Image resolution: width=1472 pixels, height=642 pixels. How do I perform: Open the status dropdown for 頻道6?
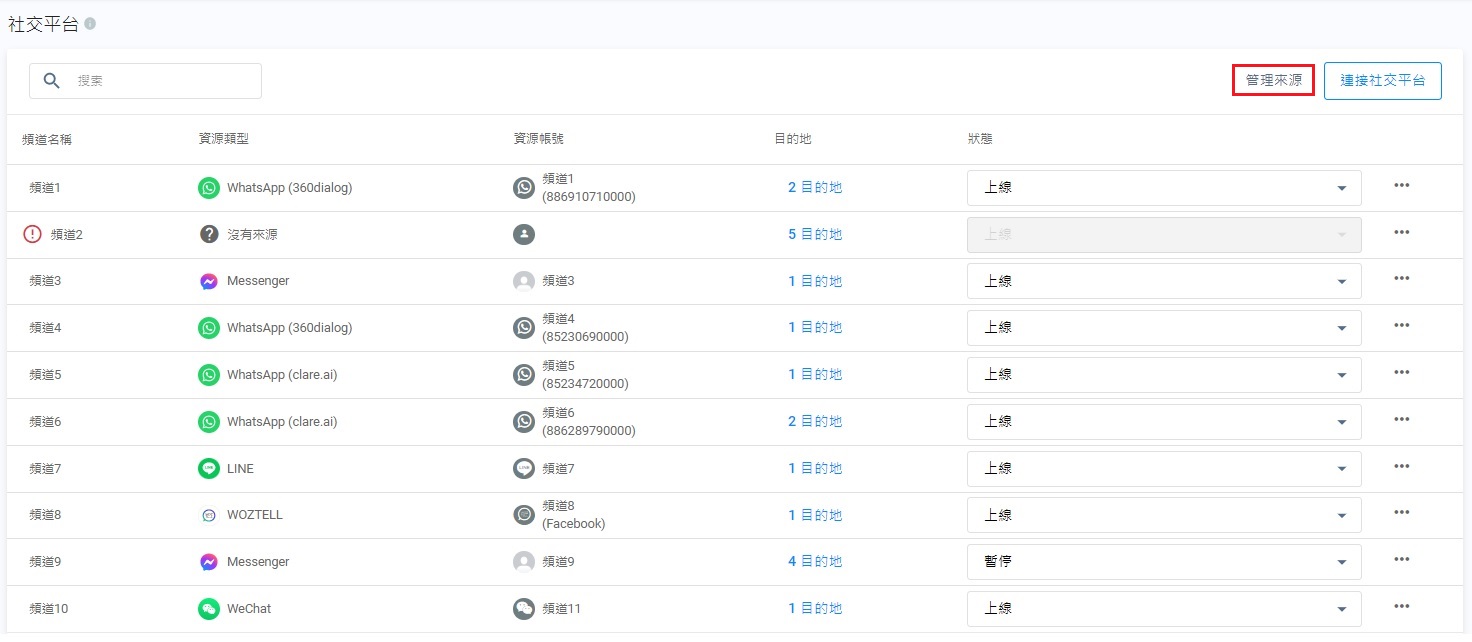(x=1163, y=422)
